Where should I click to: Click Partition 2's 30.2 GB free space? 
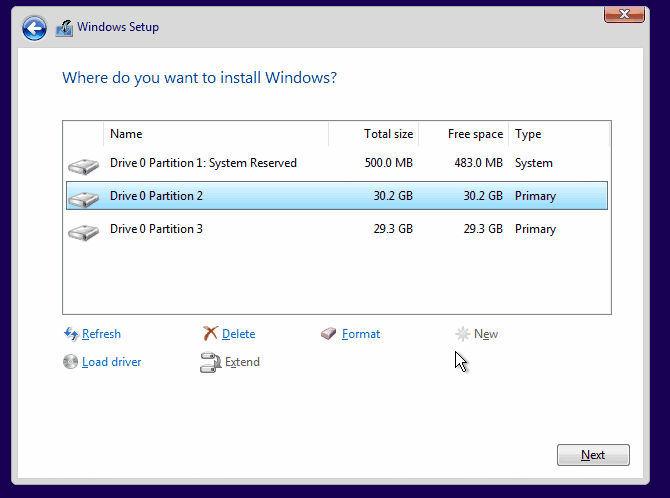coord(483,196)
